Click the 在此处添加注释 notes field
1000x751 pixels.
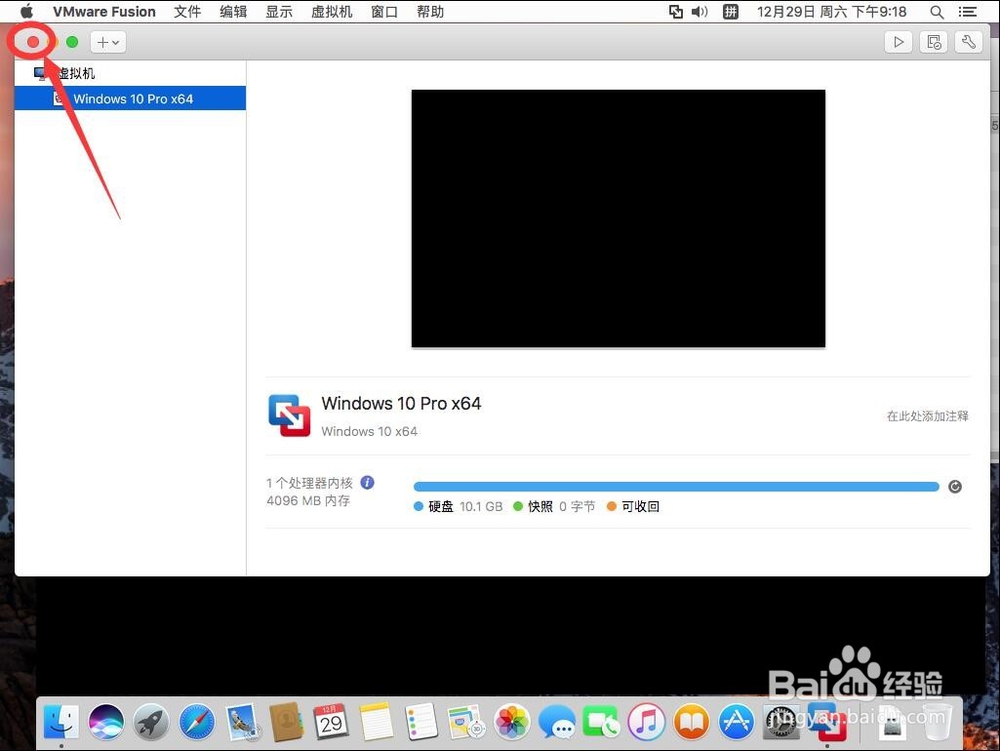click(x=927, y=416)
